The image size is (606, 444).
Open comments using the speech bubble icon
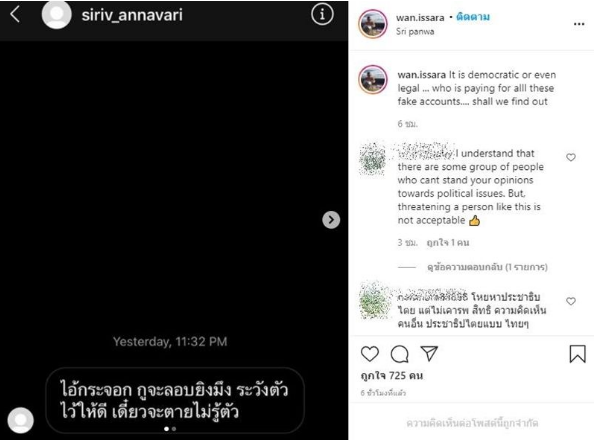pos(399,354)
